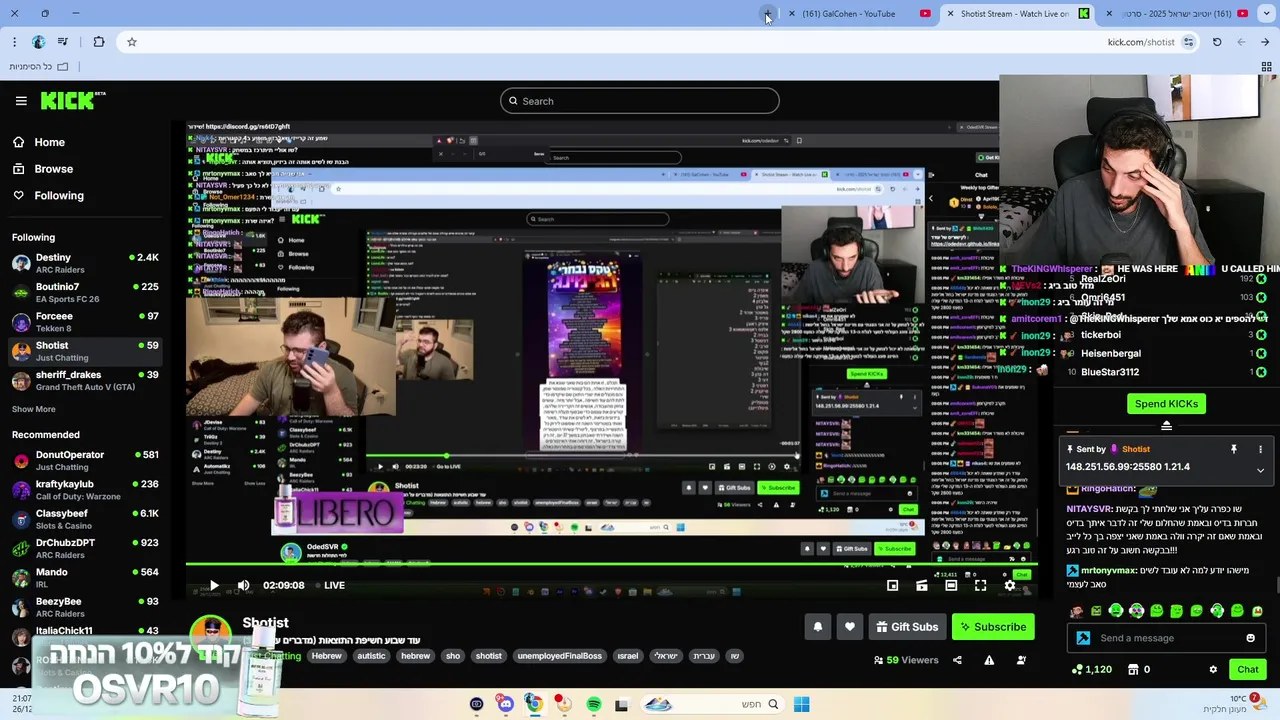1280x720 pixels.
Task: Open Mando recommended channel
Action: pos(85,577)
